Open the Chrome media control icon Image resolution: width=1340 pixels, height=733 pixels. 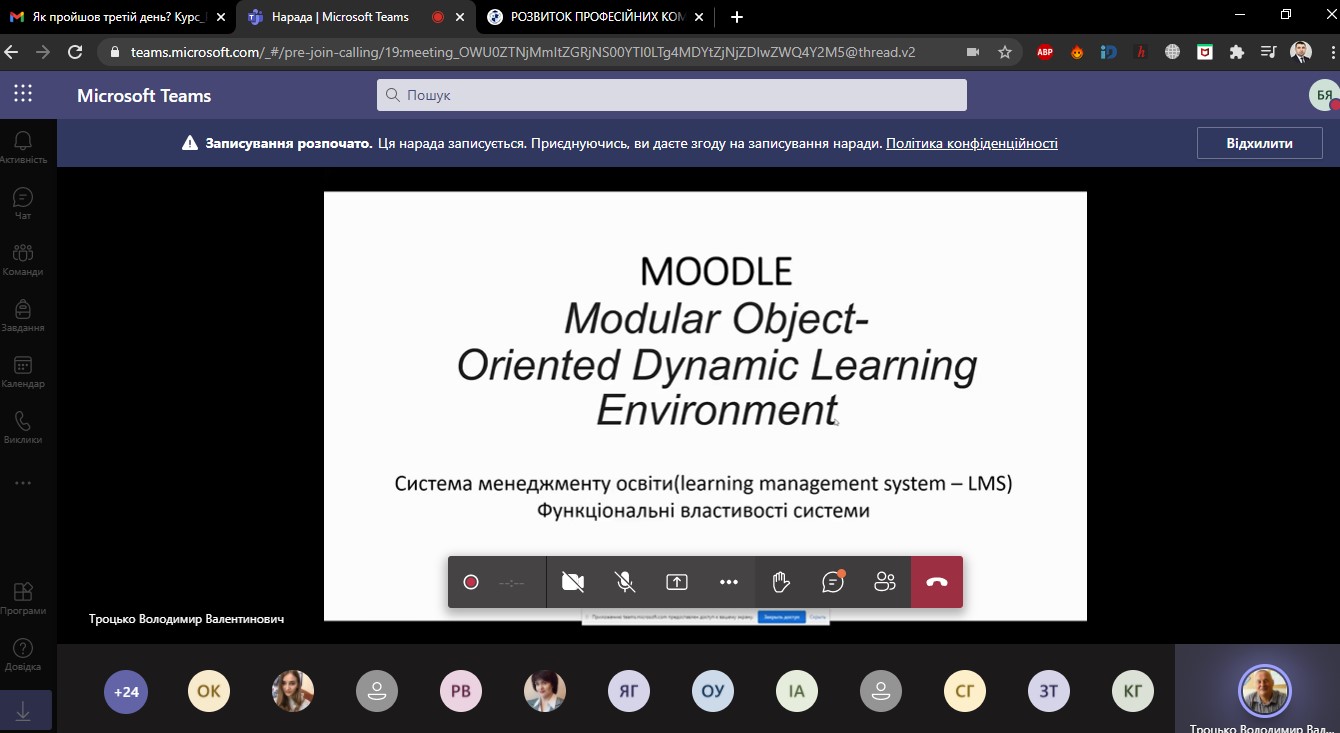pos(1269,52)
